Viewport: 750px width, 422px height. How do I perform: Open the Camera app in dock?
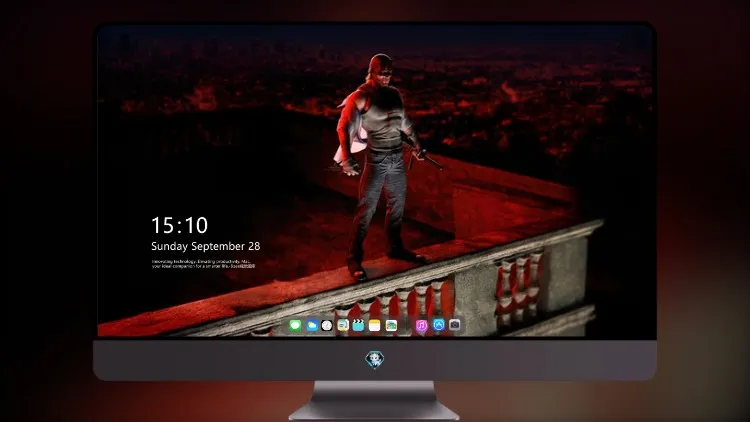[x=454, y=325]
